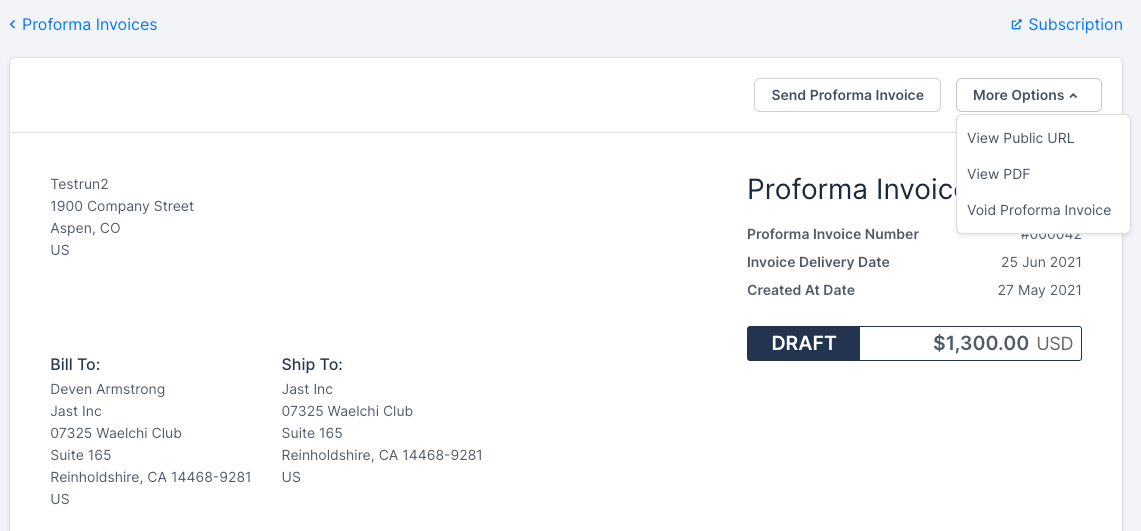Screen dimensions: 1141x531
Task: Click the 27 May 2021 created date
Action: [x=1039, y=290]
